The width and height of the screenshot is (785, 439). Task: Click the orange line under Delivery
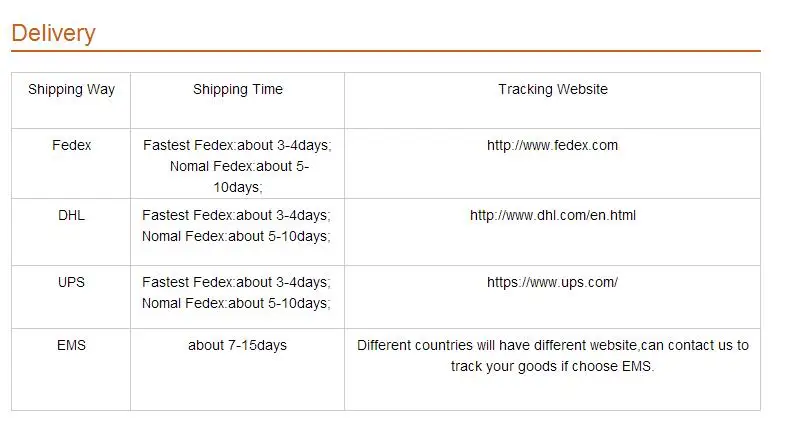(386, 51)
